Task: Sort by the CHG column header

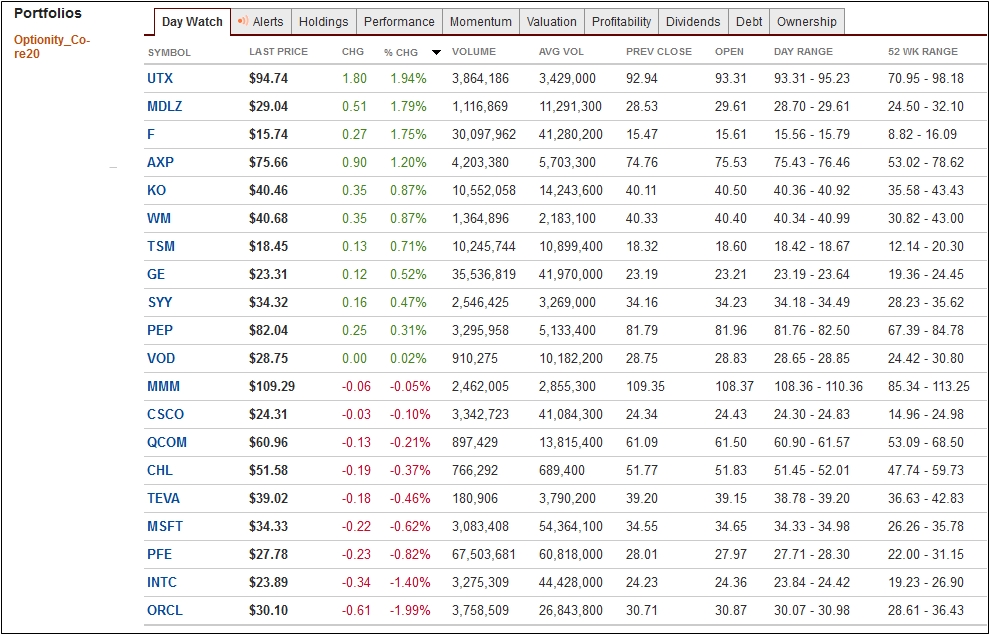Action: [353, 52]
